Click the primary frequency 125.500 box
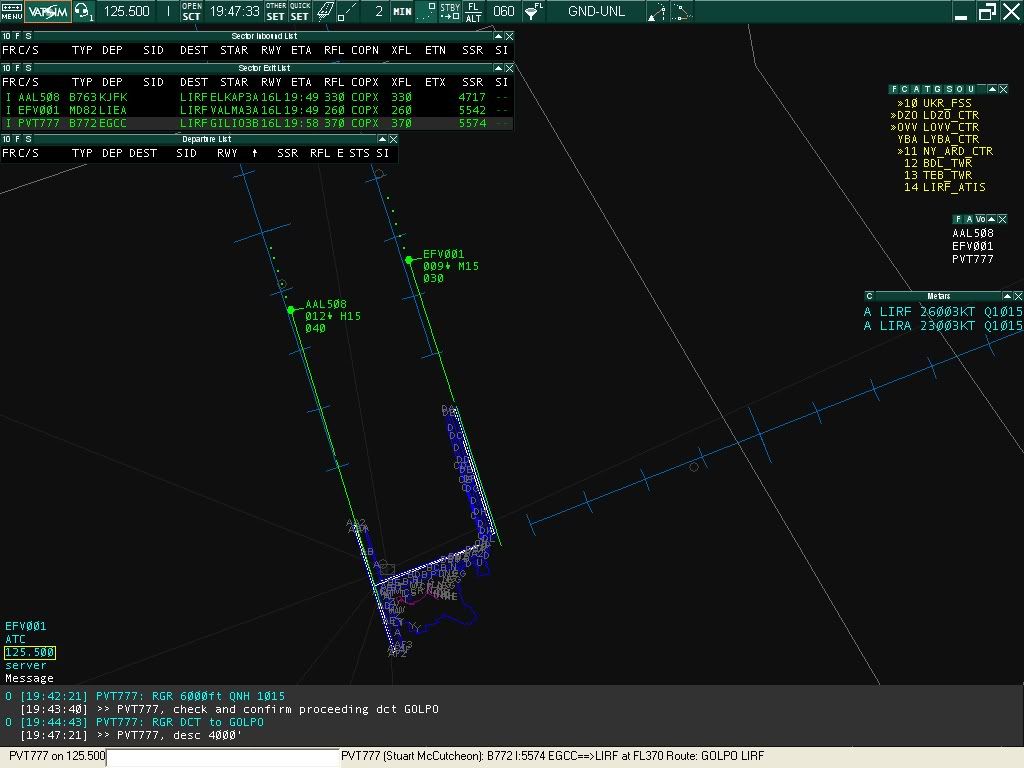Screen dimensions: 1024x768 pos(127,11)
